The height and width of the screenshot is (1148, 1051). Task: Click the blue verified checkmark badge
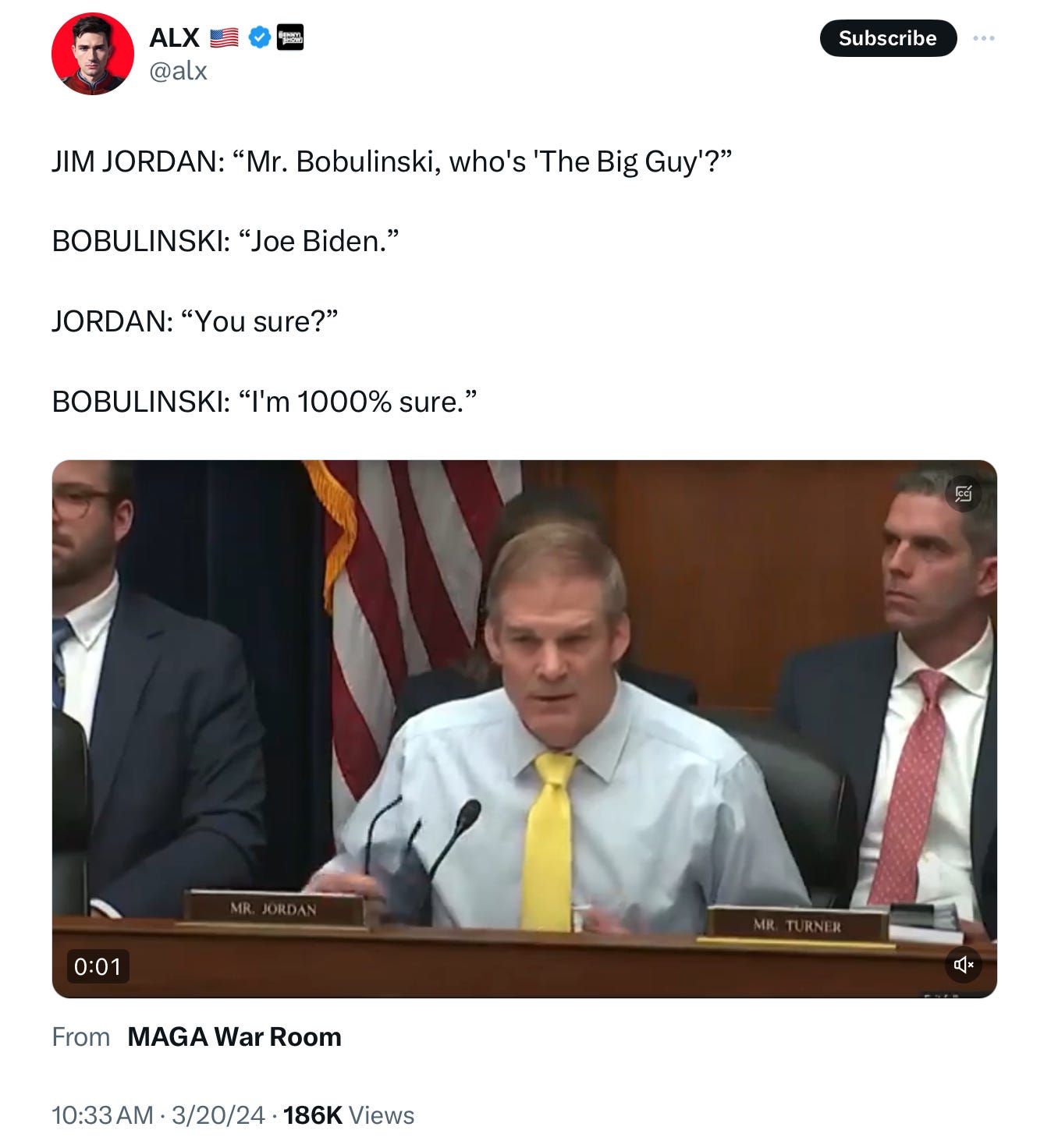tap(259, 37)
